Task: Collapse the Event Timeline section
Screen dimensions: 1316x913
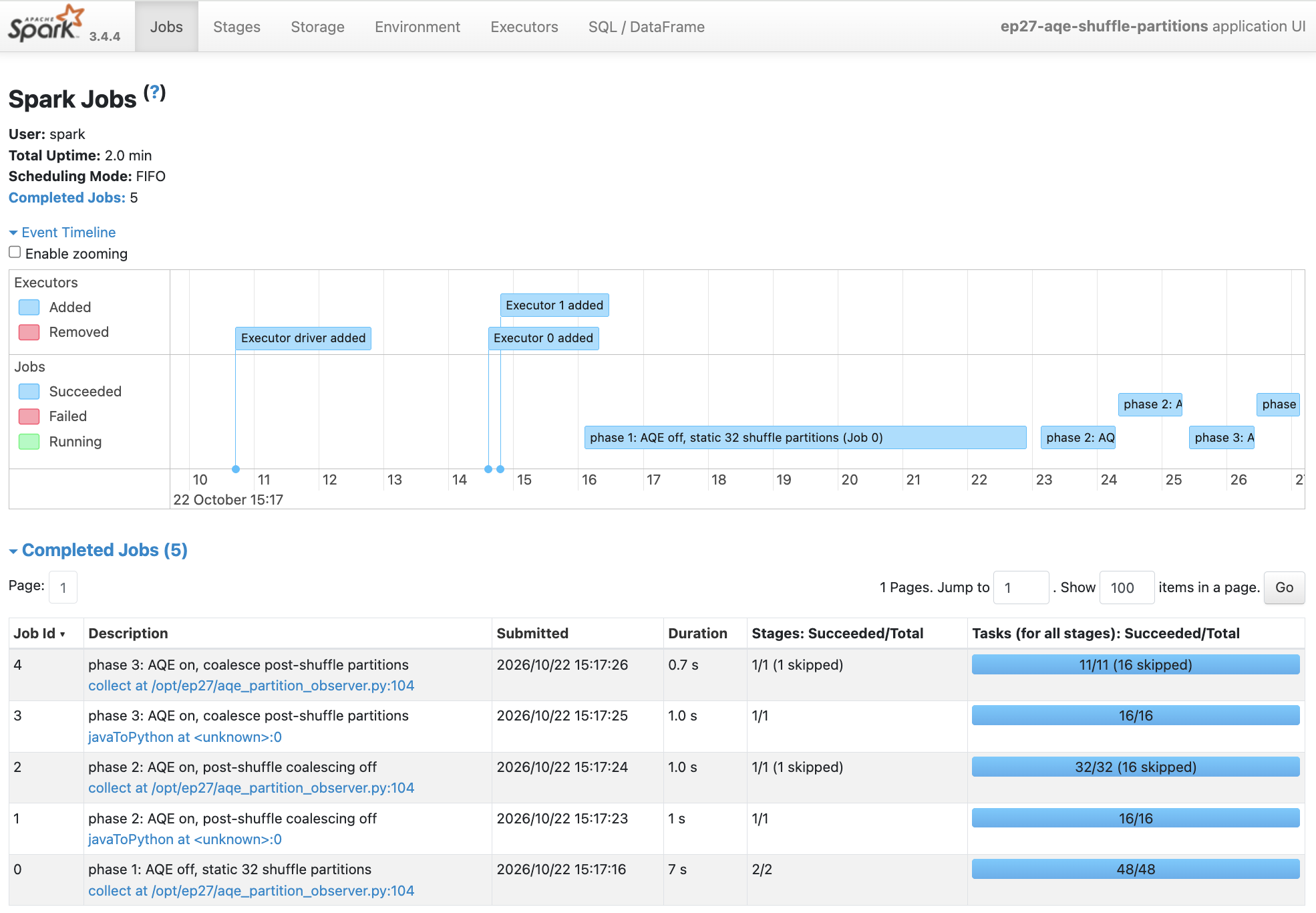Action: tap(62, 233)
